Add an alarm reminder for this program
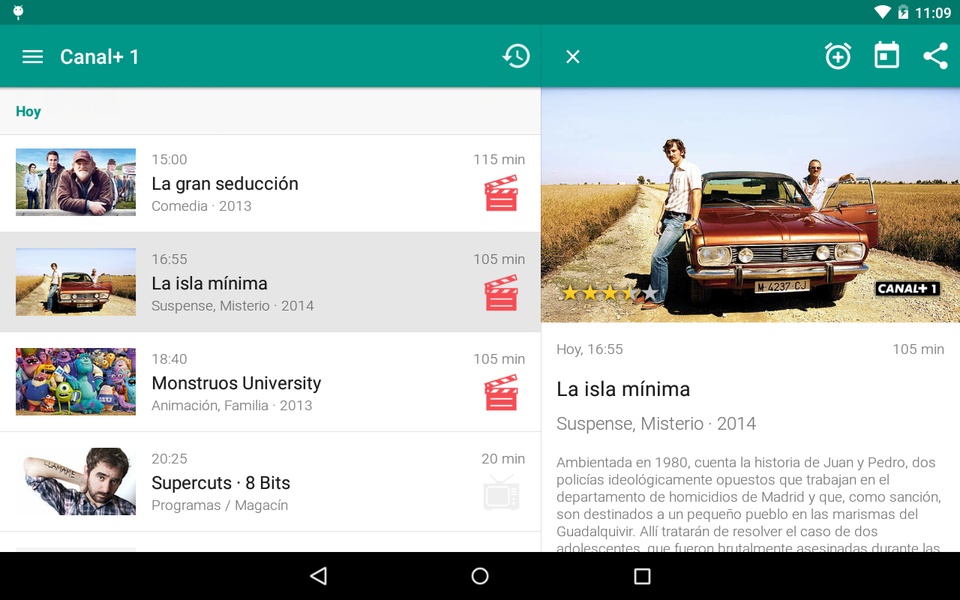 [838, 56]
